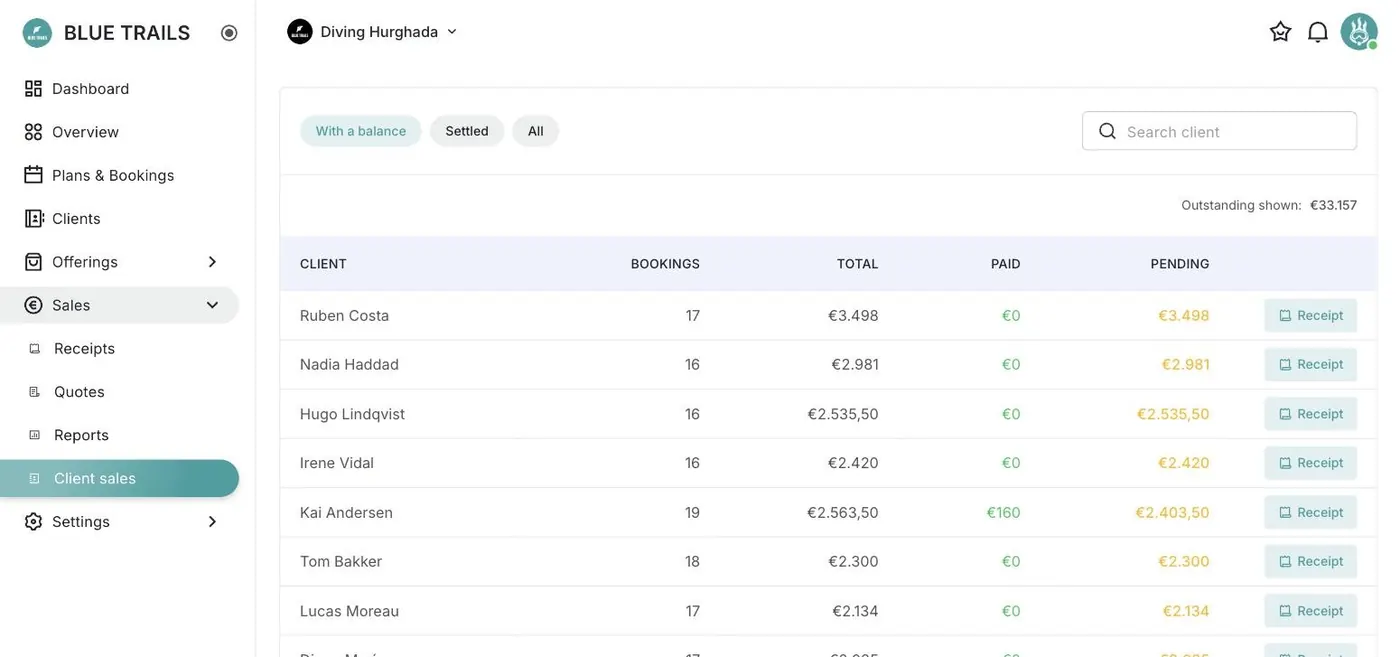Click the PENDING column header
The image size is (1400, 657).
point(1180,264)
